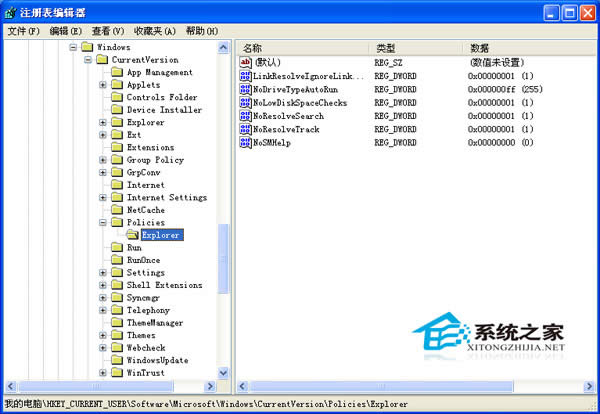Click the ThemeManager folder icon
This screenshot has width=600, height=414.
click(117, 322)
